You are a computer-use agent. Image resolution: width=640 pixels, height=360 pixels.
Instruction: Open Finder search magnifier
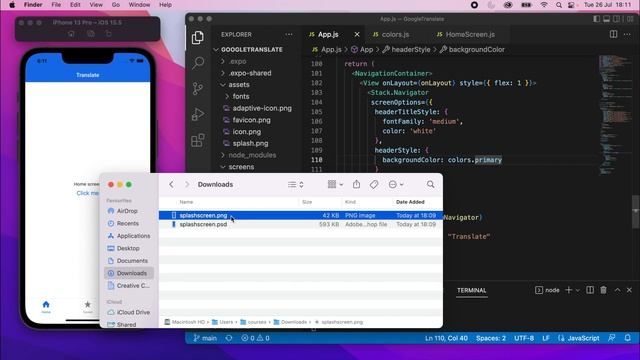431,184
